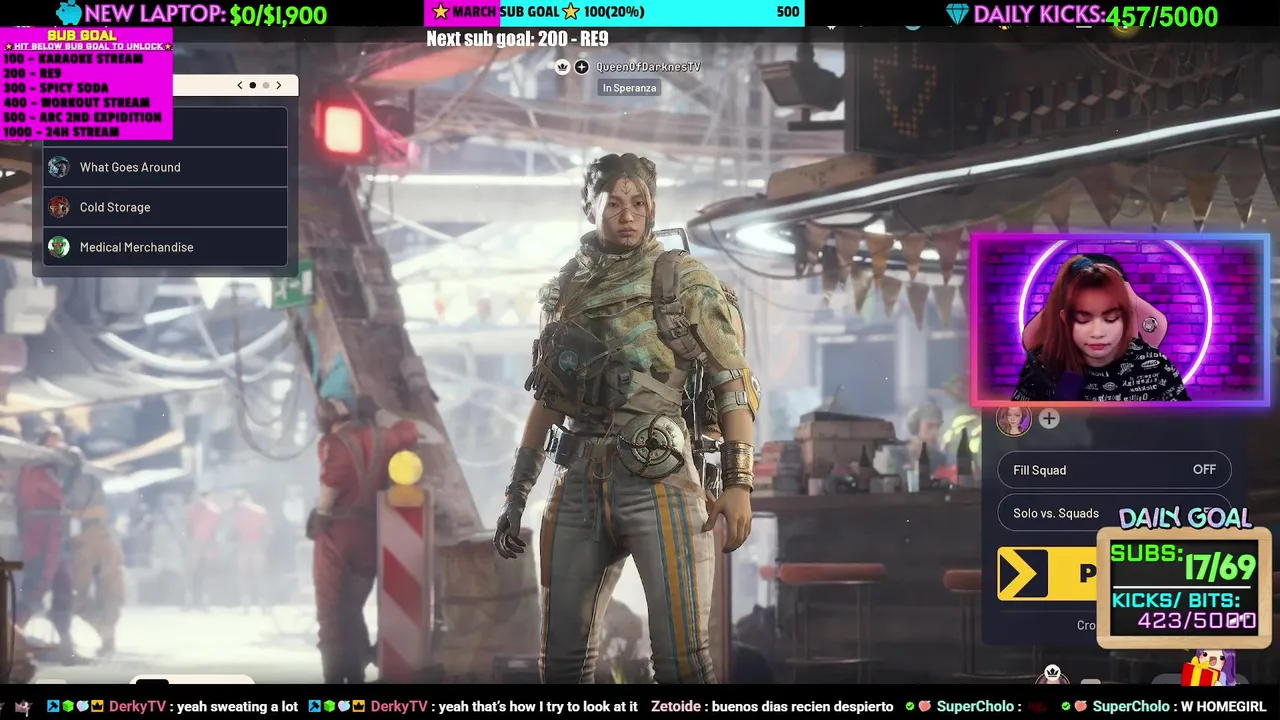Click the diamond icon beside Daily Kicks
1280x720 pixels.
pyautogui.click(x=957, y=14)
